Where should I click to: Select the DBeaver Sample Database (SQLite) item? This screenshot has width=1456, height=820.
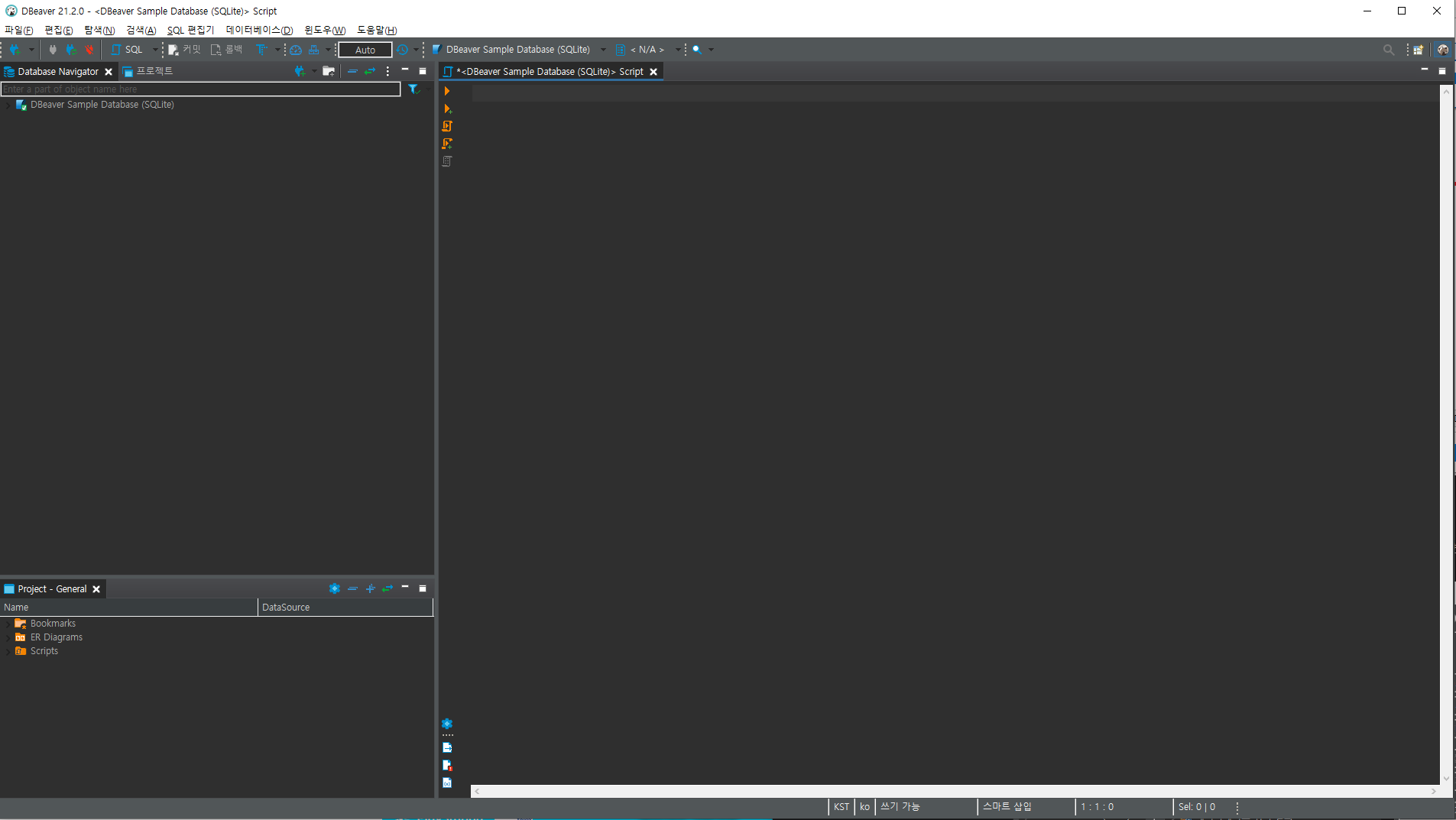coord(102,105)
